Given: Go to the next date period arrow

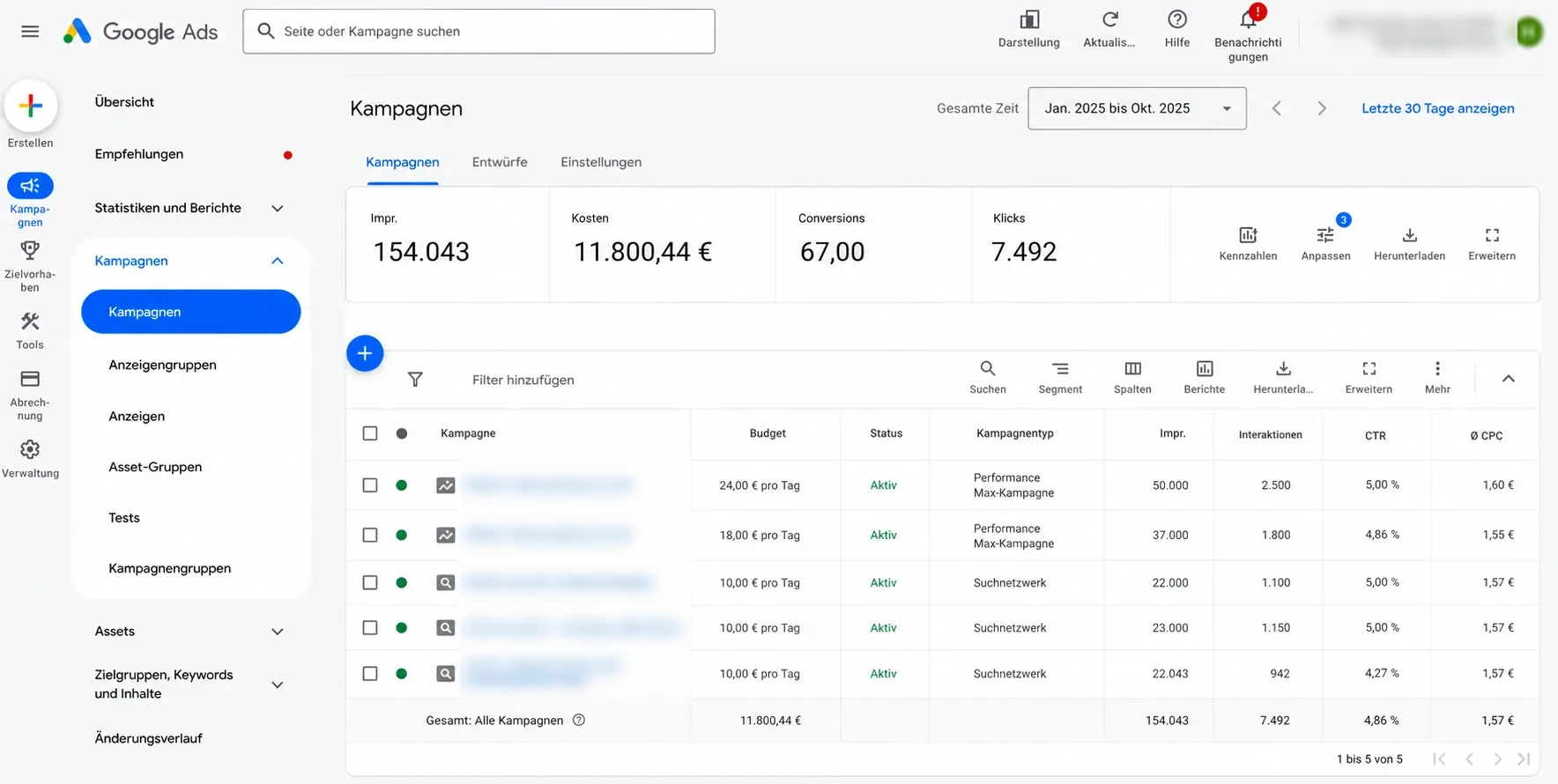Looking at the screenshot, I should [x=1321, y=108].
